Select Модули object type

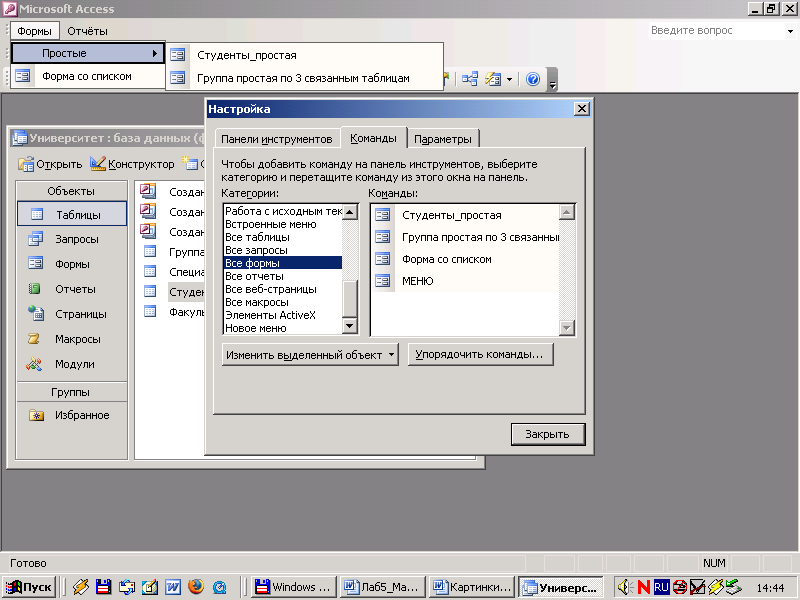(x=72, y=364)
